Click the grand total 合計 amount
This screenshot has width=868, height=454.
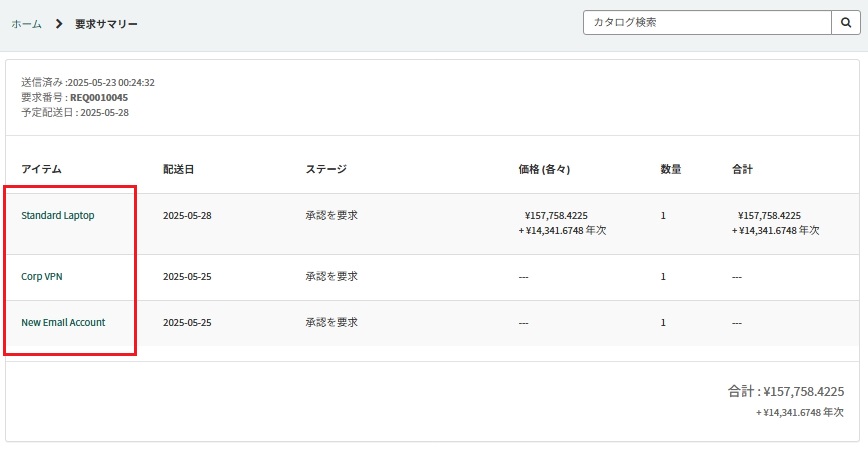pos(804,391)
